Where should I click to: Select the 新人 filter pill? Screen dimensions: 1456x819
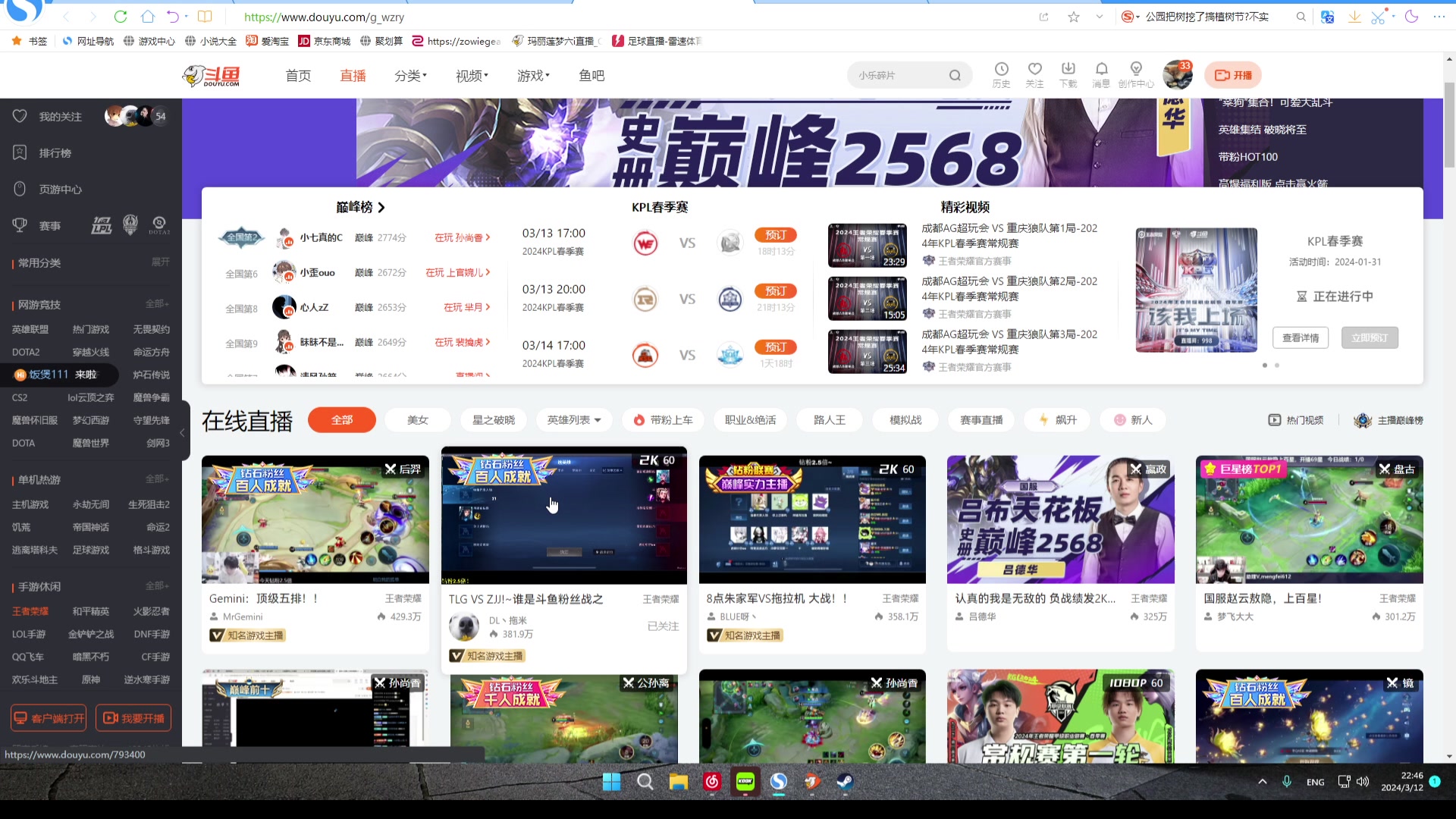(1133, 420)
